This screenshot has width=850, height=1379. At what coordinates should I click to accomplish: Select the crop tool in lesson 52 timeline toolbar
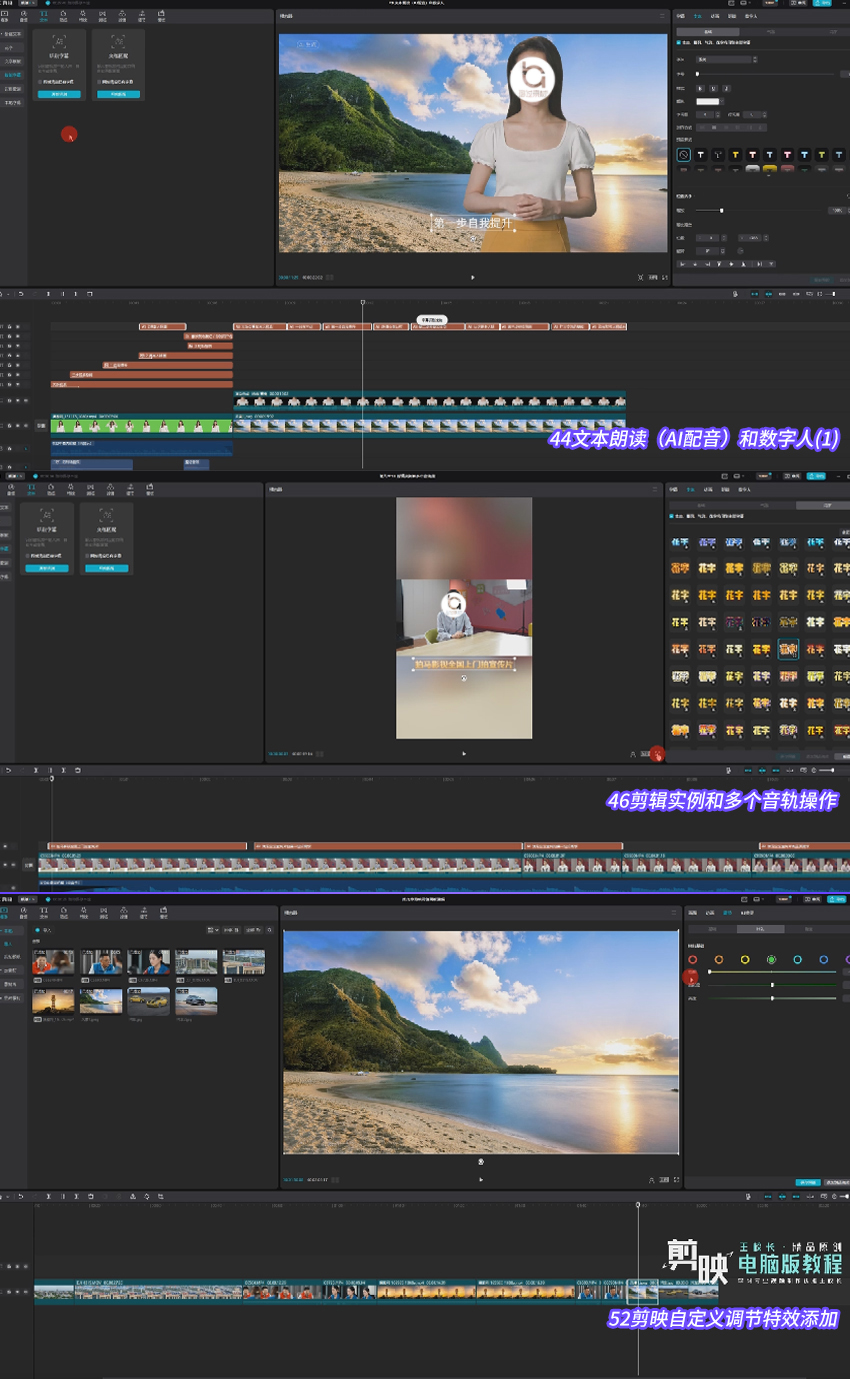pos(161,1196)
